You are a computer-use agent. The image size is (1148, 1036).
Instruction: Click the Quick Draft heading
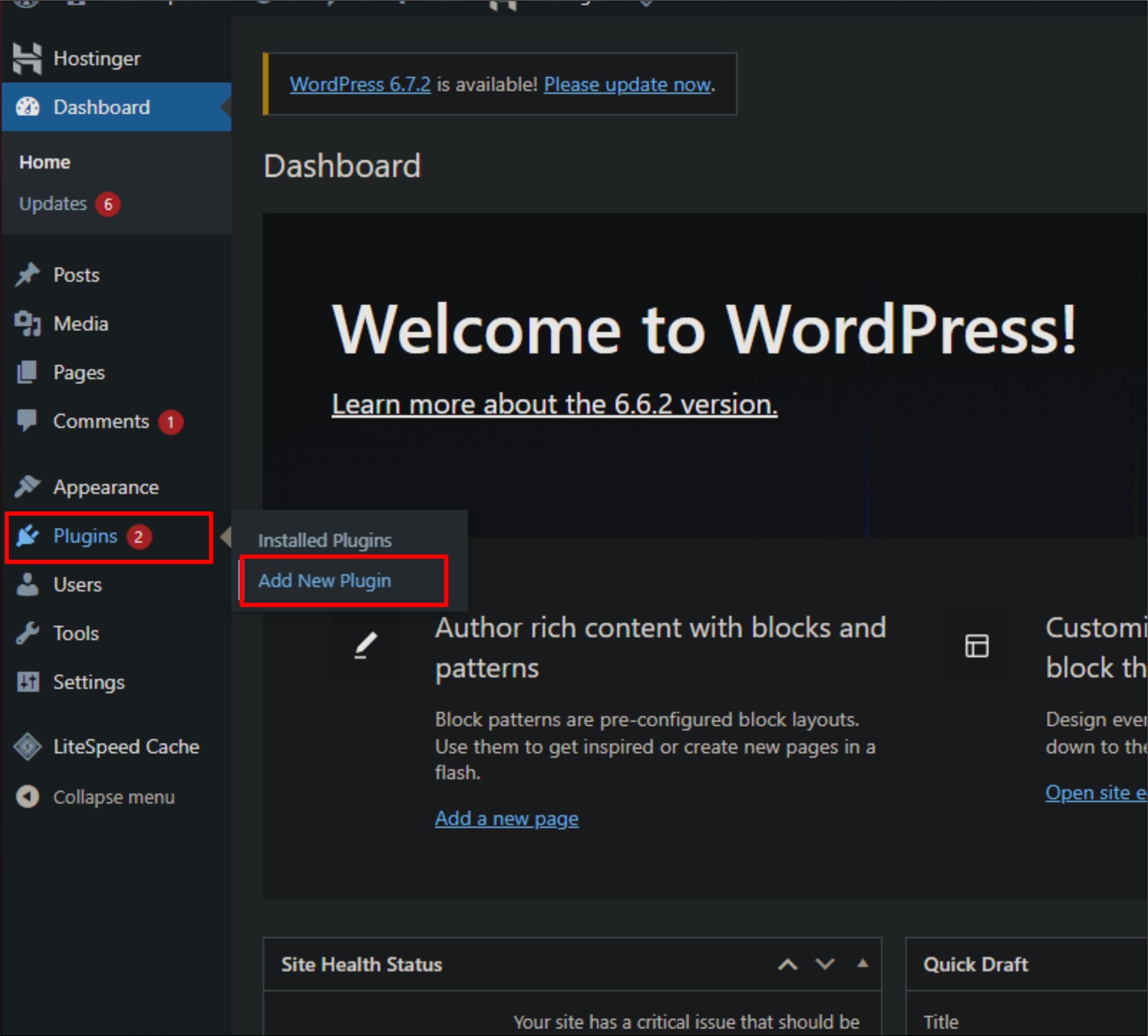tap(976, 965)
